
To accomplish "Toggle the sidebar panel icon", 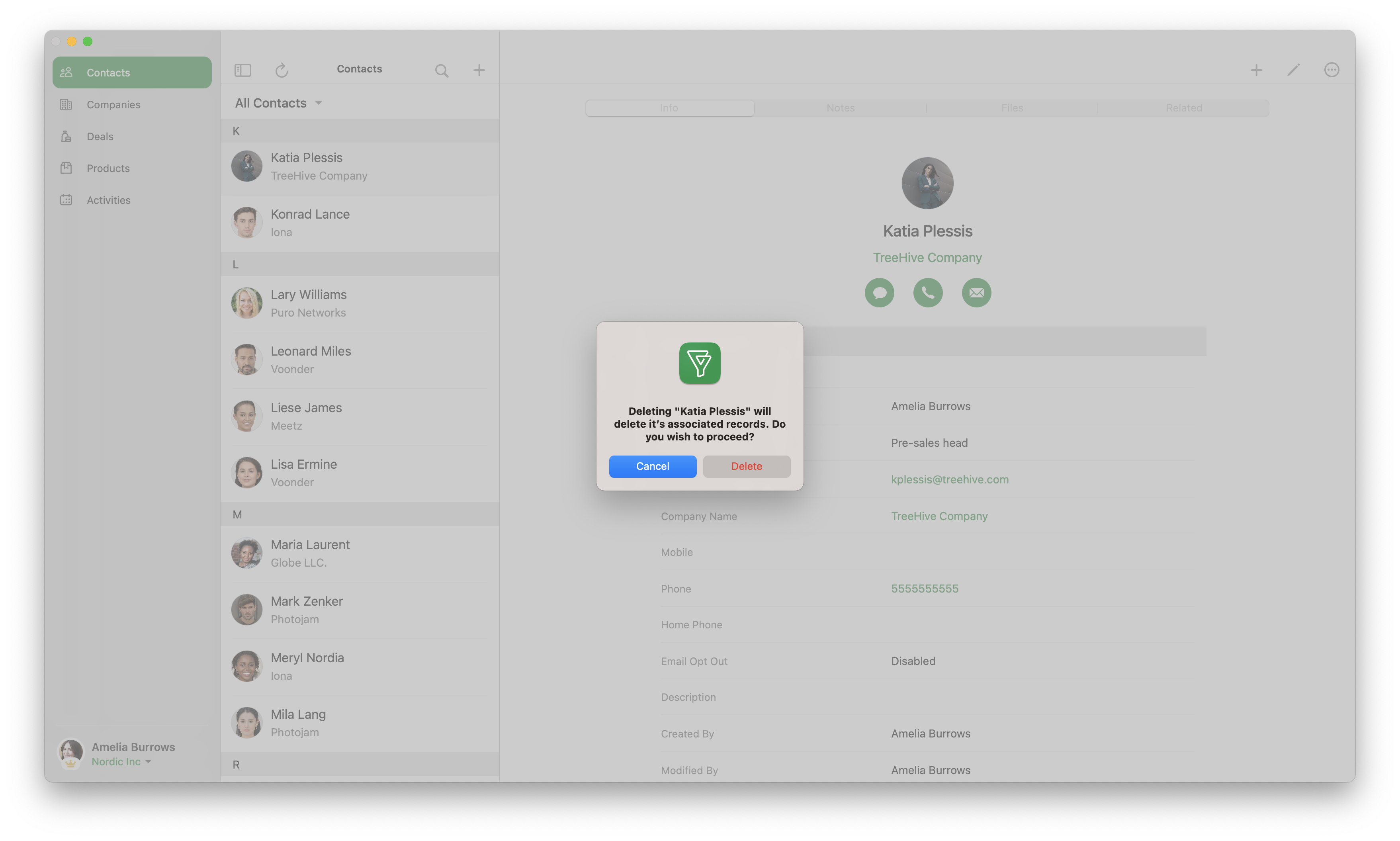I will tap(242, 70).
